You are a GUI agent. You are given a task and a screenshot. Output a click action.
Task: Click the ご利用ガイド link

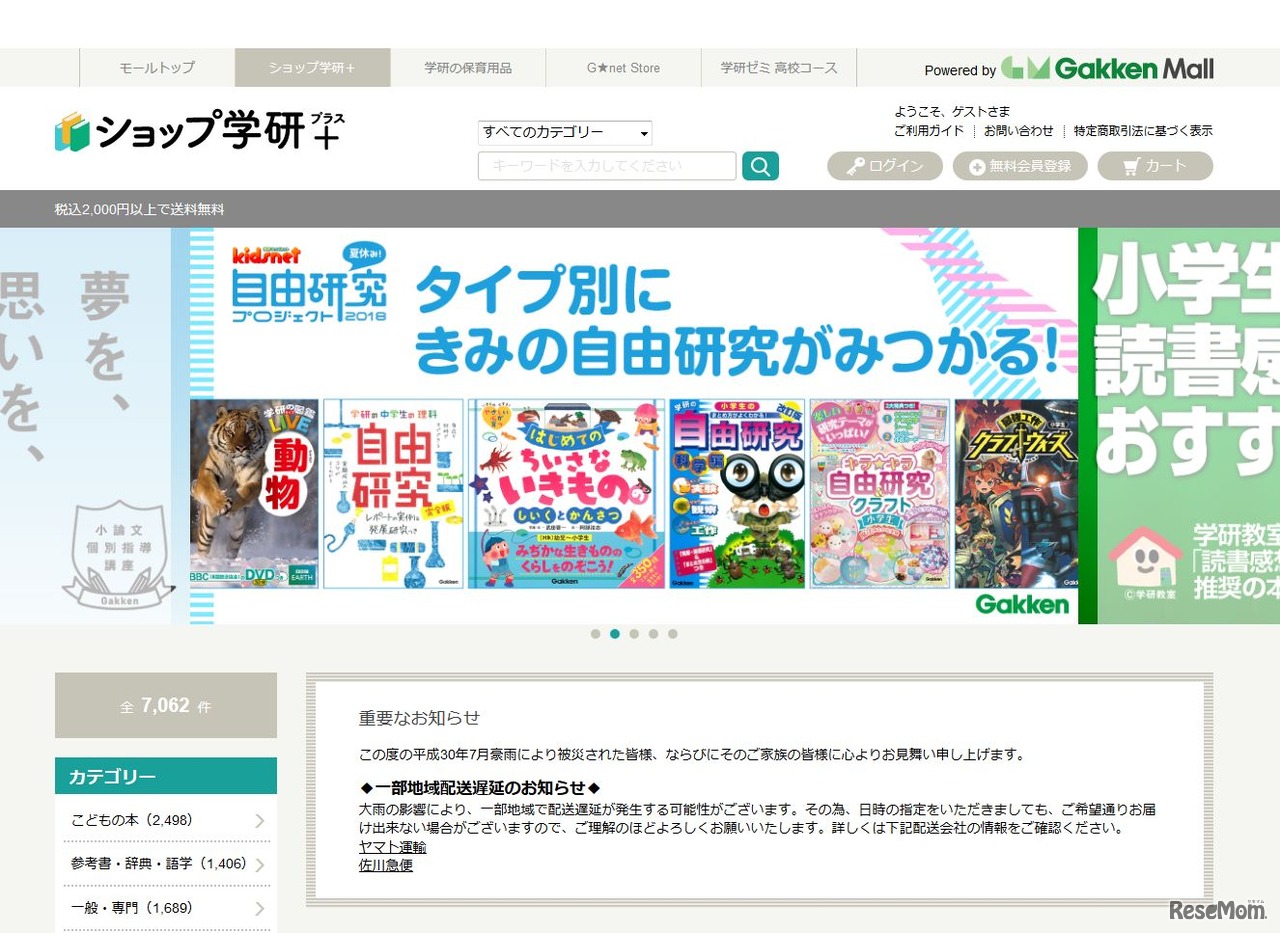pos(930,130)
